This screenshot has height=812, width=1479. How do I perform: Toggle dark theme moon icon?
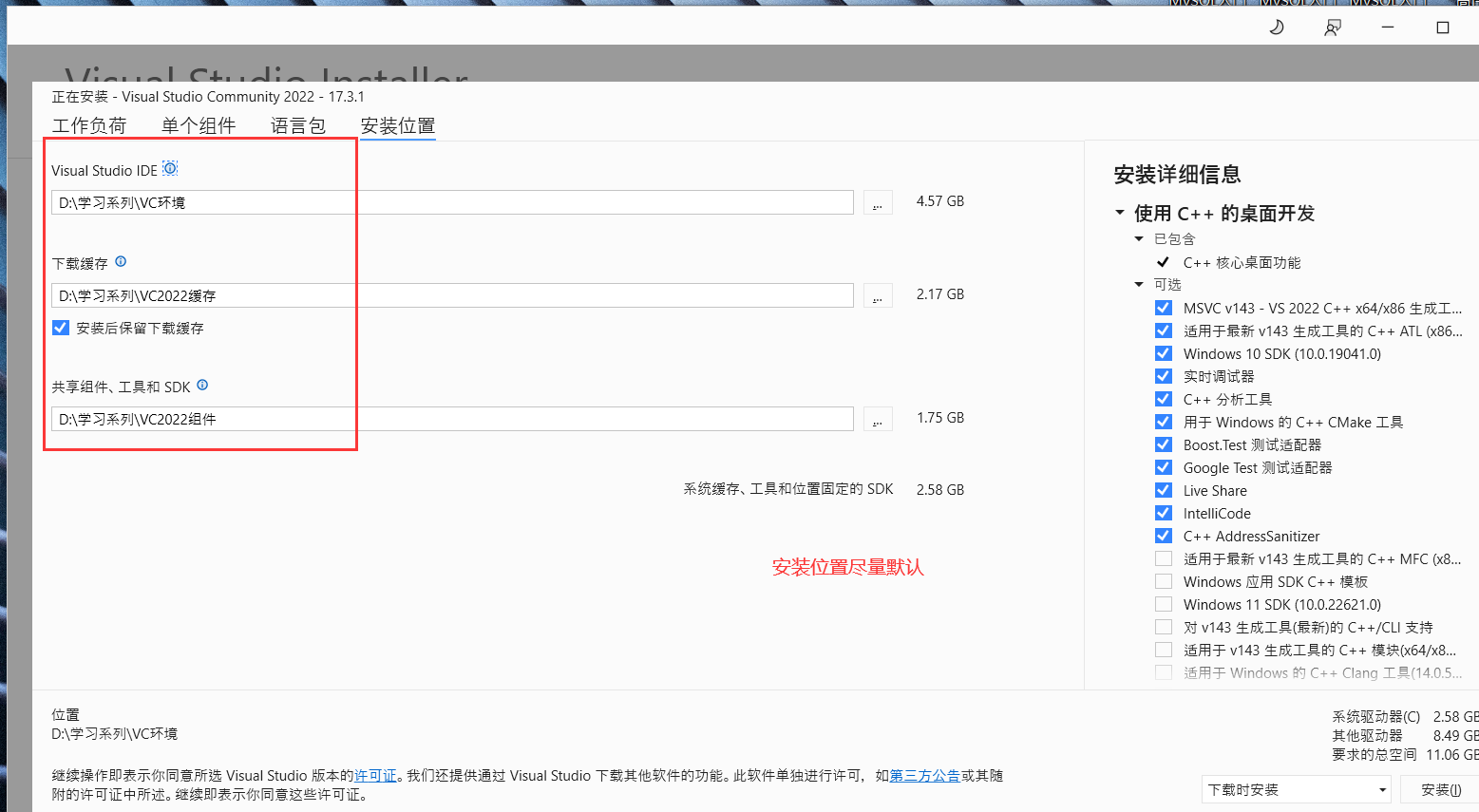click(1277, 28)
